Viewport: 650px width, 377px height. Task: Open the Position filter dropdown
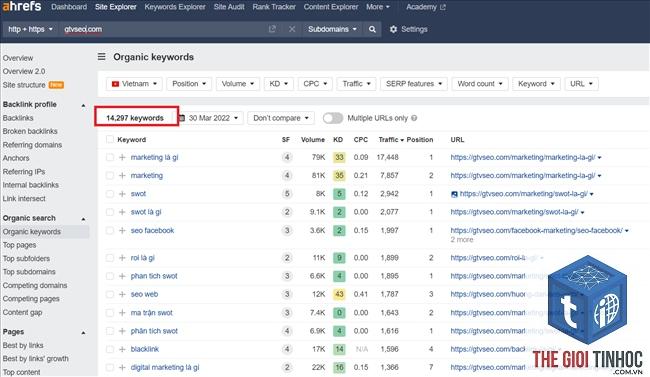pyautogui.click(x=189, y=84)
